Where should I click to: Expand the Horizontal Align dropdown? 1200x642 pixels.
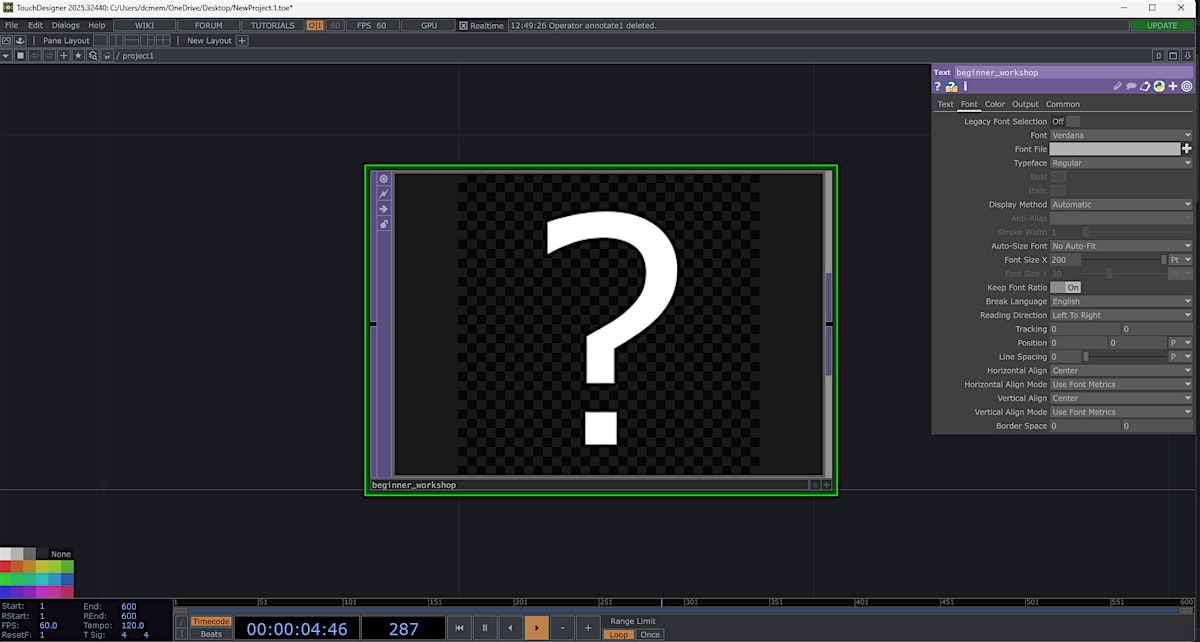pyautogui.click(x=1120, y=371)
